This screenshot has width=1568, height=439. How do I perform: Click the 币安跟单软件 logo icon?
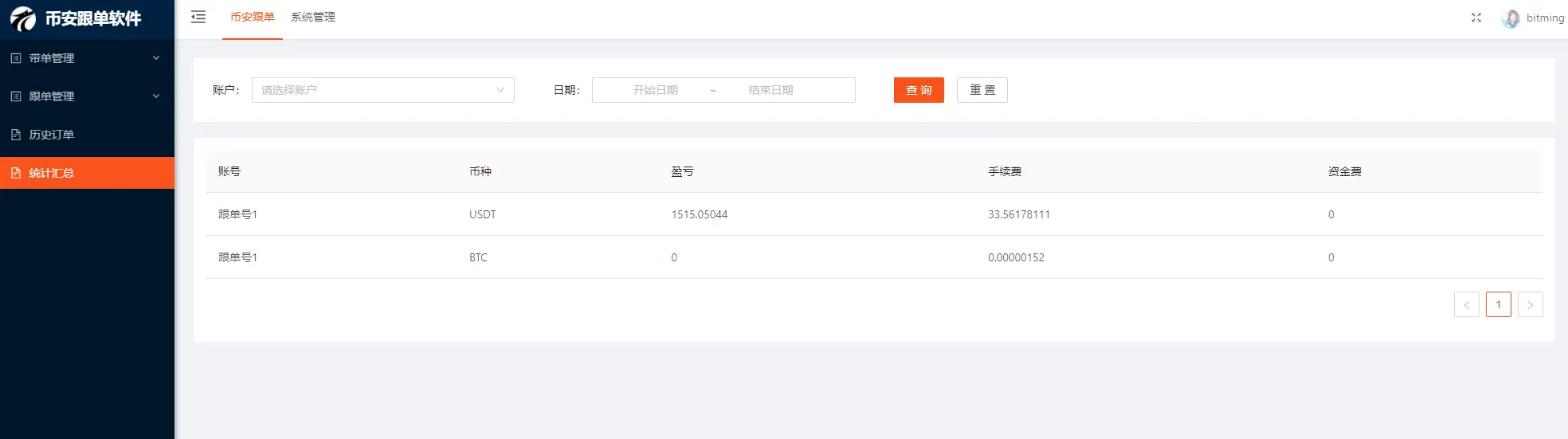(23, 18)
